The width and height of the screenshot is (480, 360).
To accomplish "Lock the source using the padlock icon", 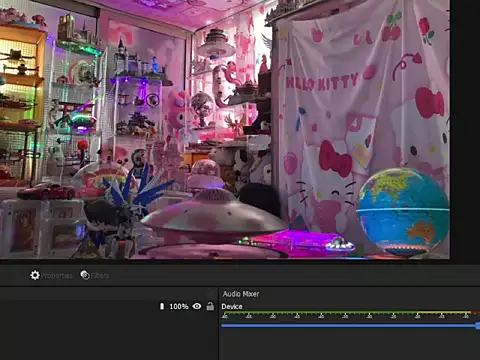I will click(210, 306).
